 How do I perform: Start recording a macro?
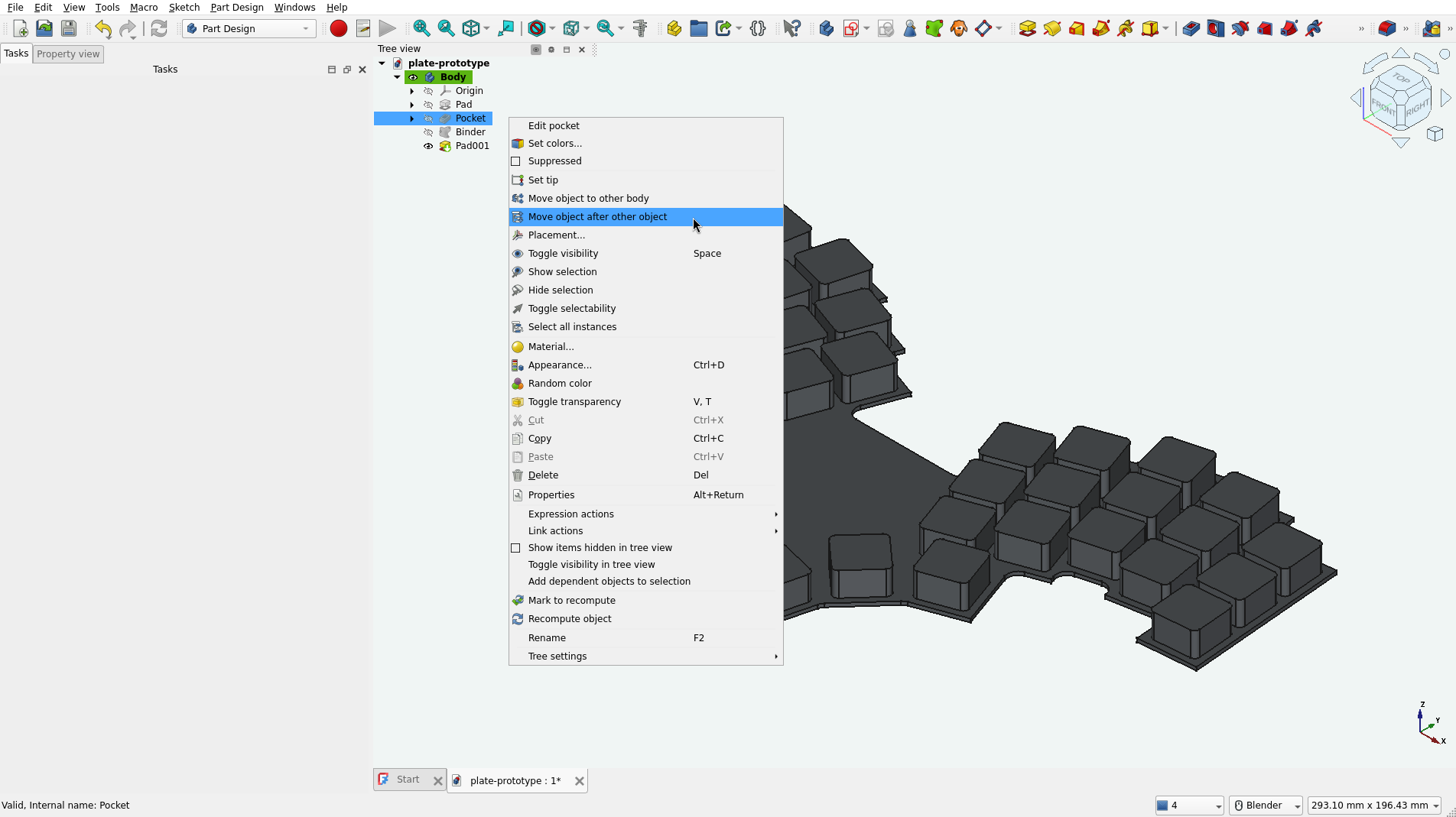[x=338, y=28]
